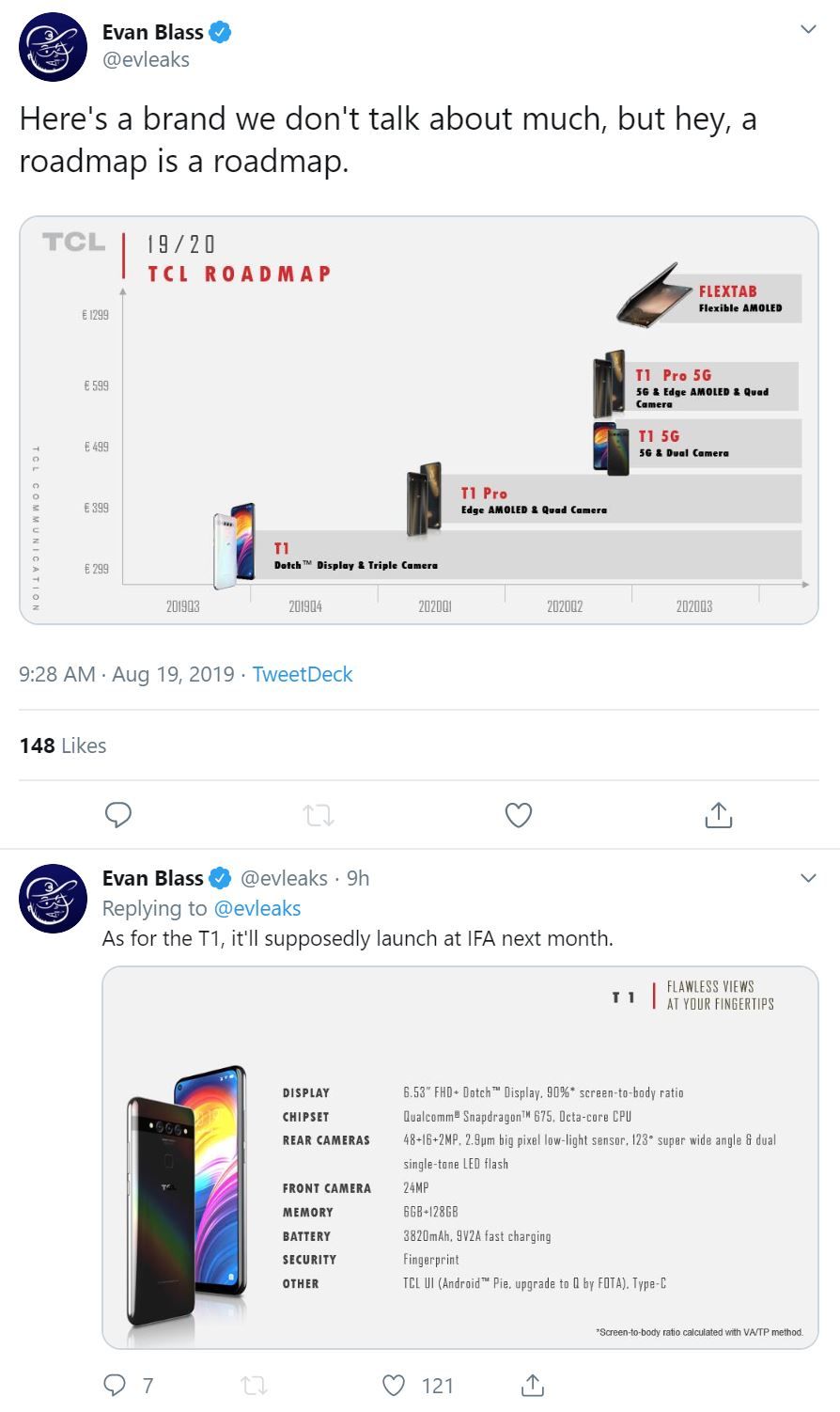Reply to the T1 launch reply tweet
This screenshot has width=840, height=1412.
pos(115,1385)
